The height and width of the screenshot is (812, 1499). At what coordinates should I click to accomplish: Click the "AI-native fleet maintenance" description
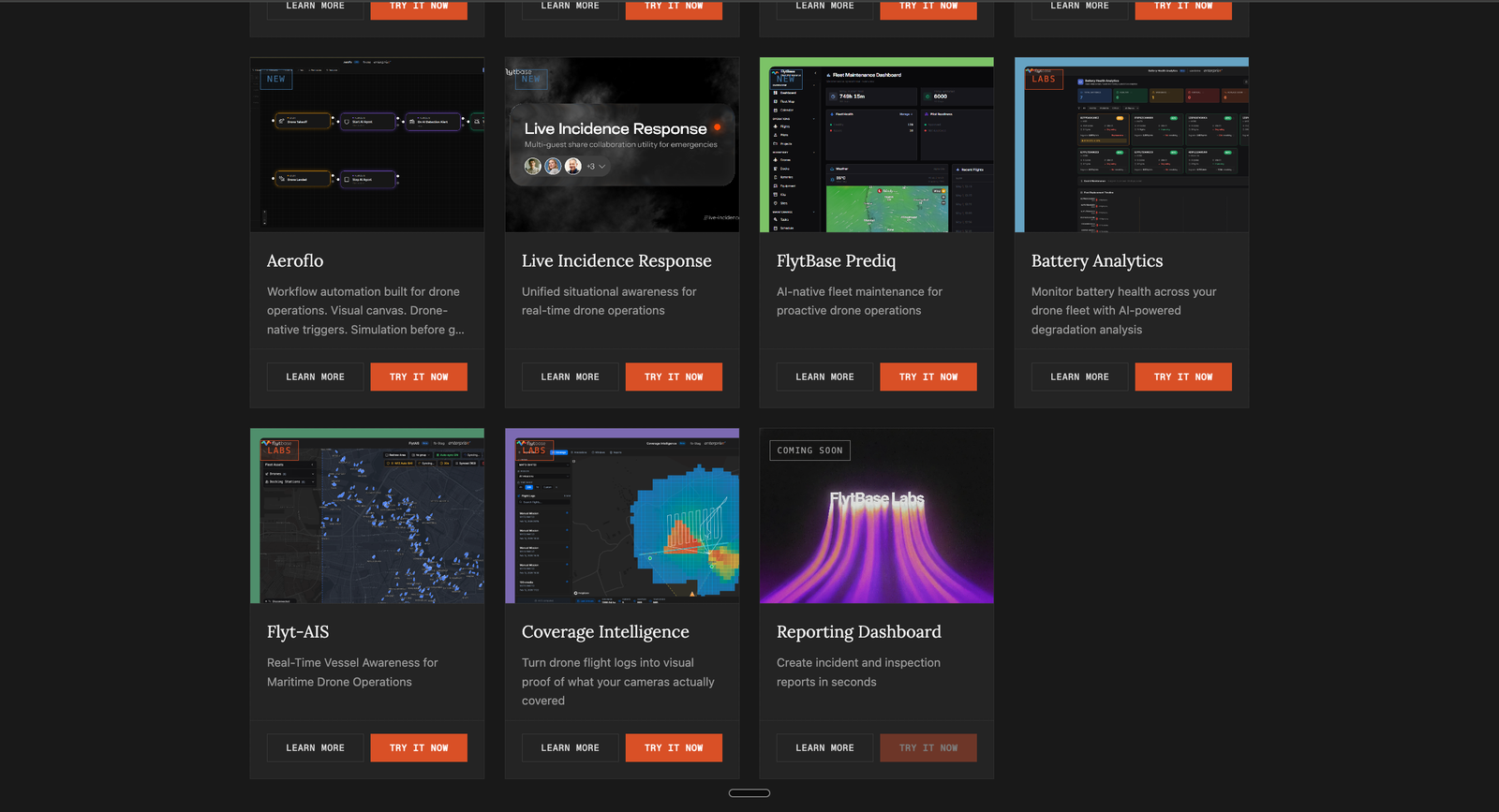coord(859,302)
